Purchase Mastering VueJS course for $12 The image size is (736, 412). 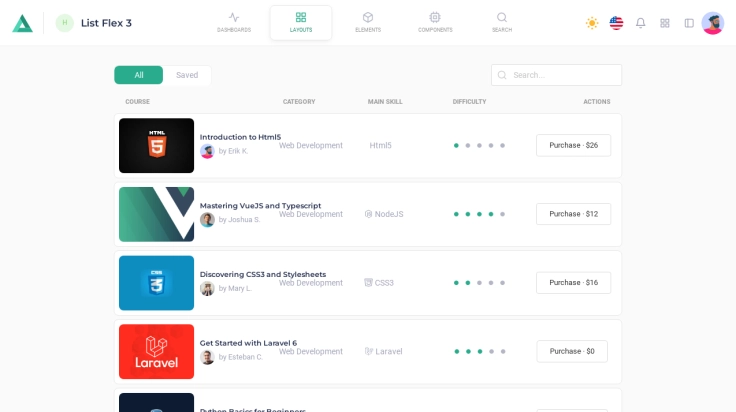coord(573,214)
